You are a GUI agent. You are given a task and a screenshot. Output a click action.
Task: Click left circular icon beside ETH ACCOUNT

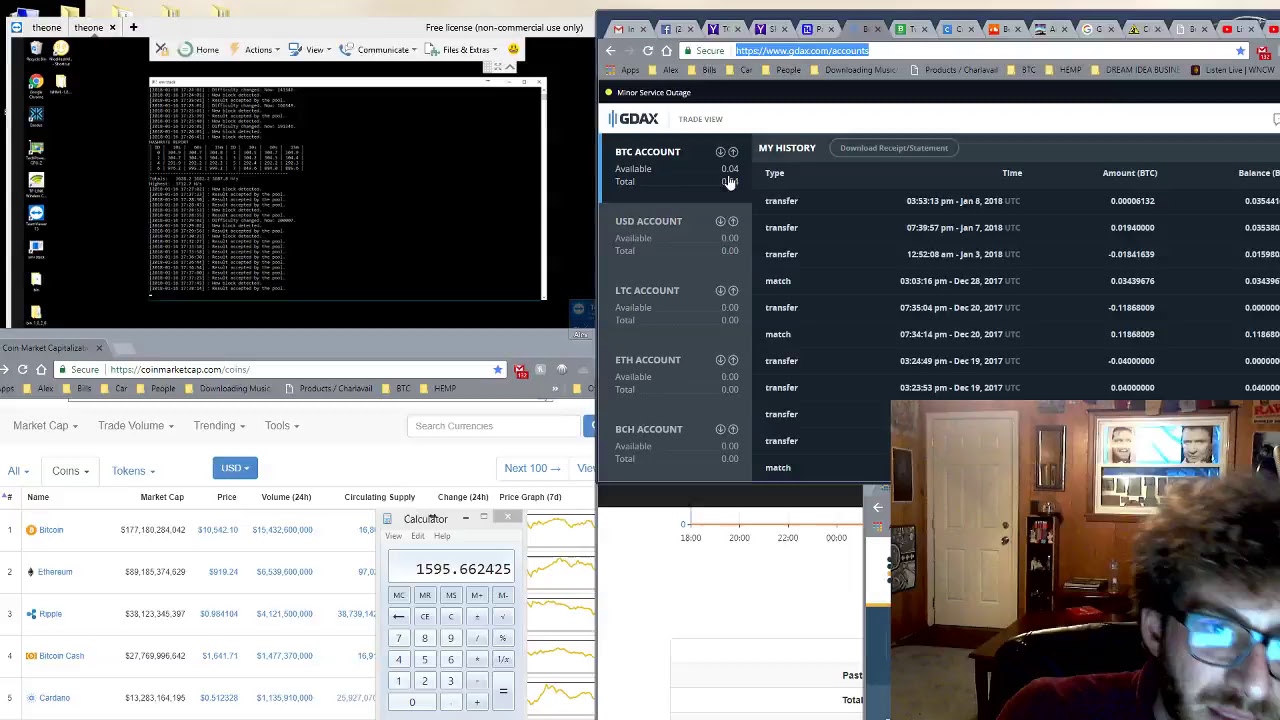pyautogui.click(x=720, y=360)
